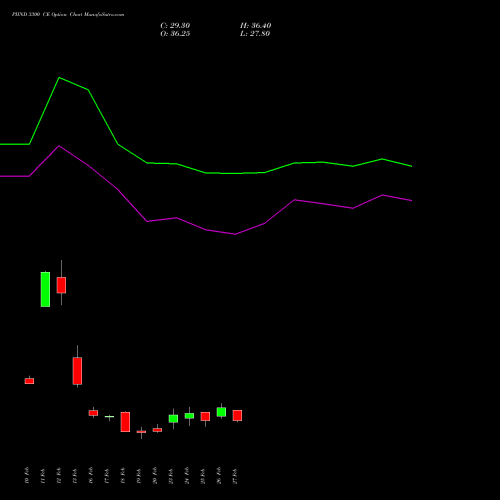Viewport: 500px width, 500px height.
Task: Click the 10 Feb date axis label
Action: [x=27, y=475]
